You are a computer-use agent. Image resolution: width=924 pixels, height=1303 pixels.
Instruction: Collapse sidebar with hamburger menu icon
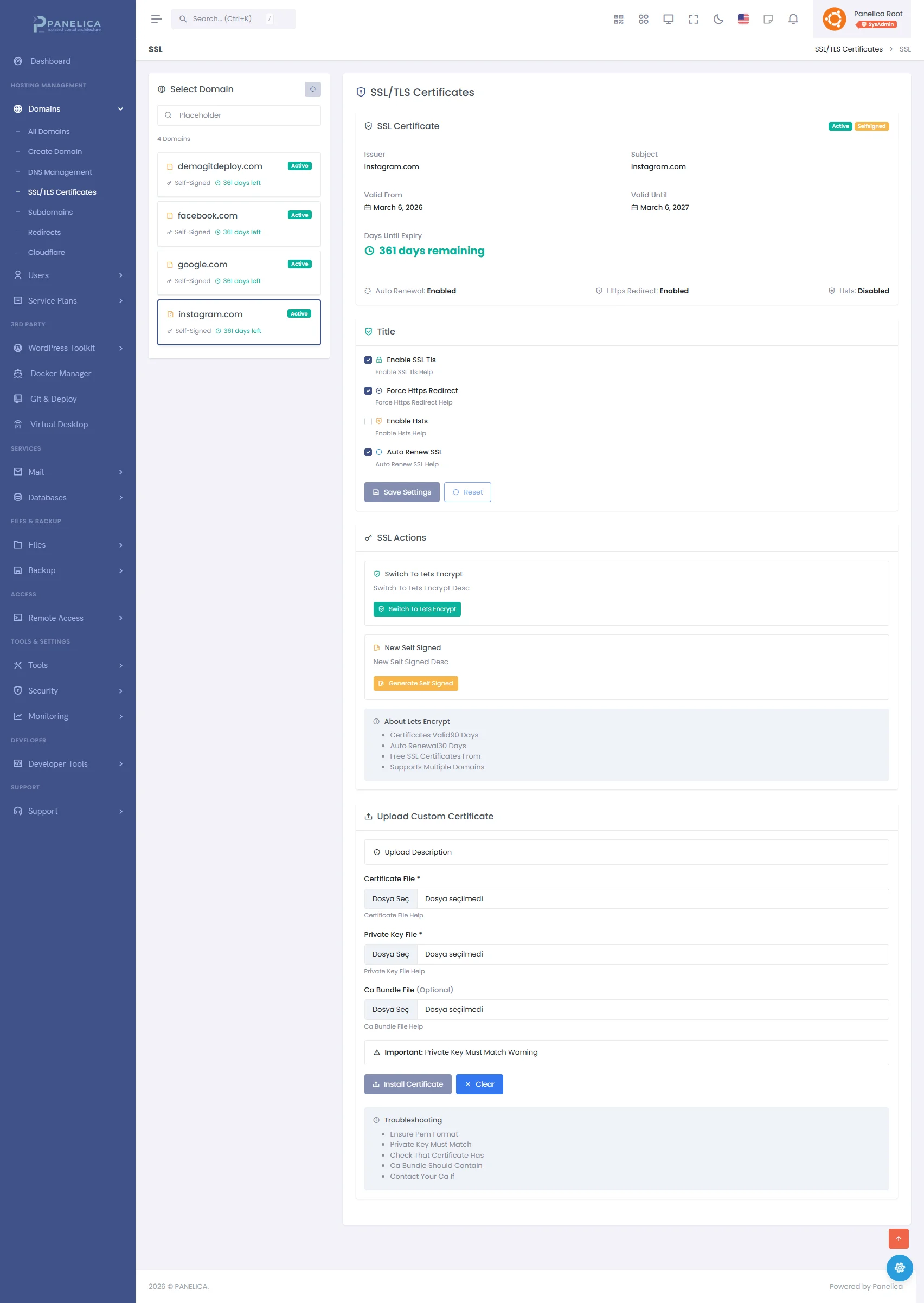pos(157,20)
